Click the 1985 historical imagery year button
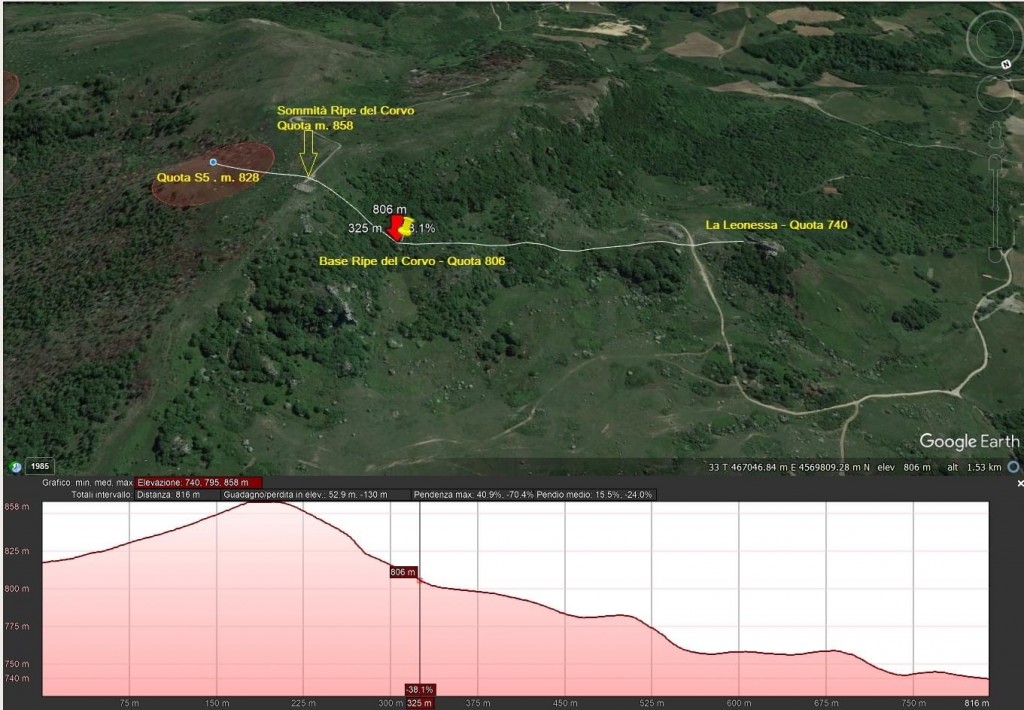This screenshot has width=1024, height=710. (40, 466)
